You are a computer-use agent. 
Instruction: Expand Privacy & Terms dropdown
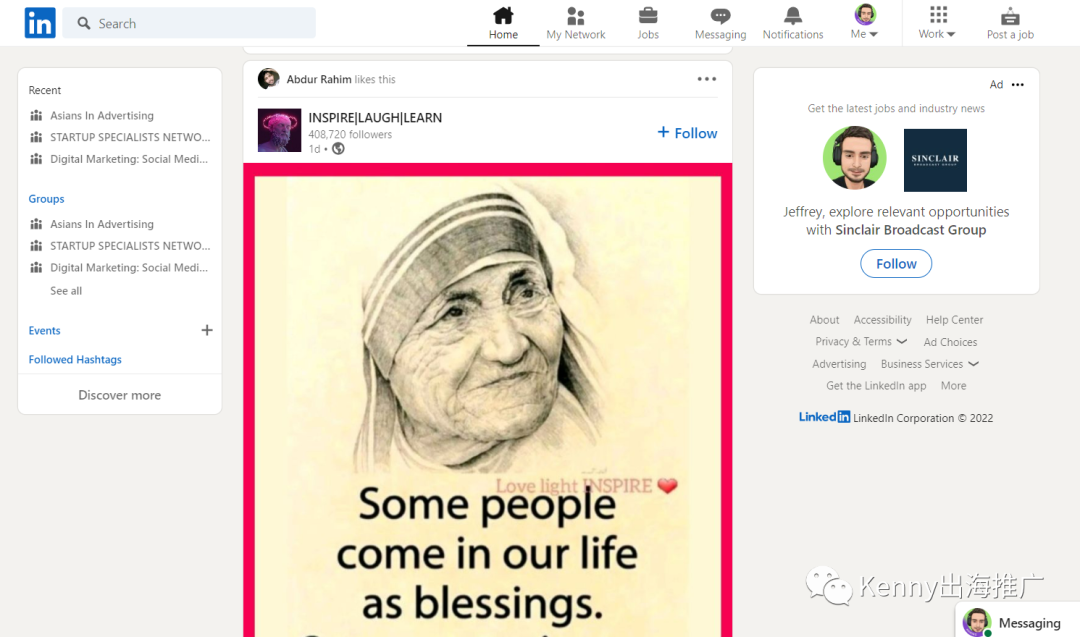tap(861, 342)
